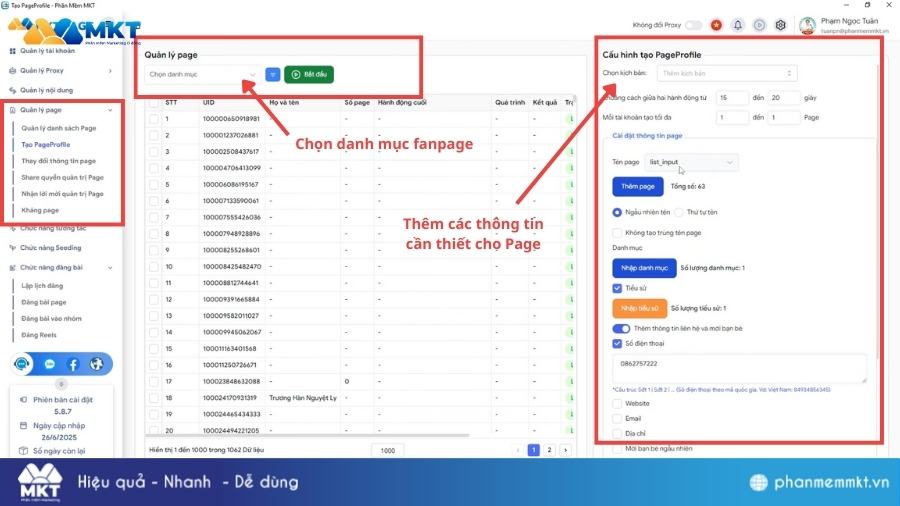This screenshot has height=506, width=900.
Task: Click the blue filter icon beside category dropdown
Action: [273, 75]
